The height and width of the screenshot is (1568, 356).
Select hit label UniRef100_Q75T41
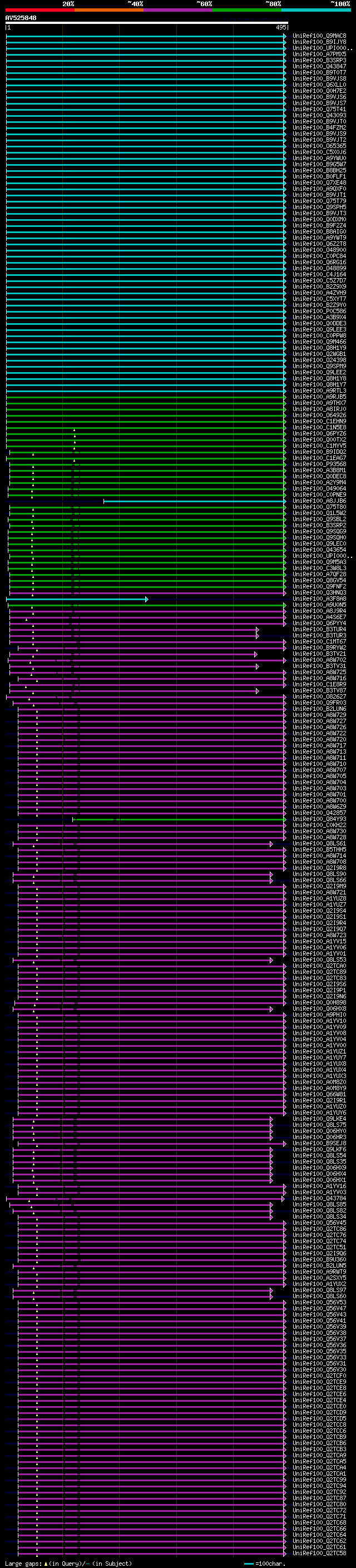tap(319, 110)
